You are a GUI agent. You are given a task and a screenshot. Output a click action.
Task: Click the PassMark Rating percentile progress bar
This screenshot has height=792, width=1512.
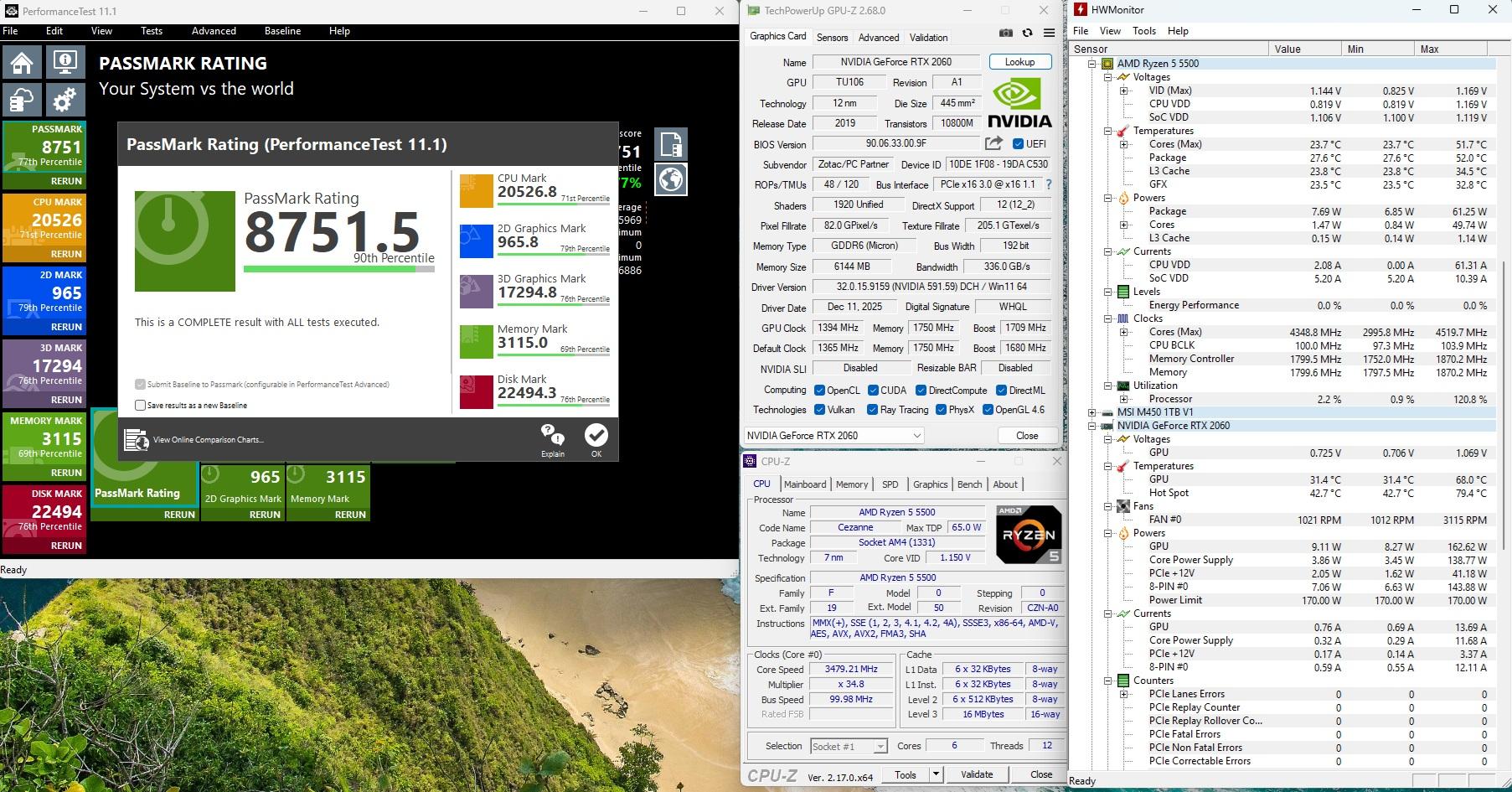tap(339, 269)
